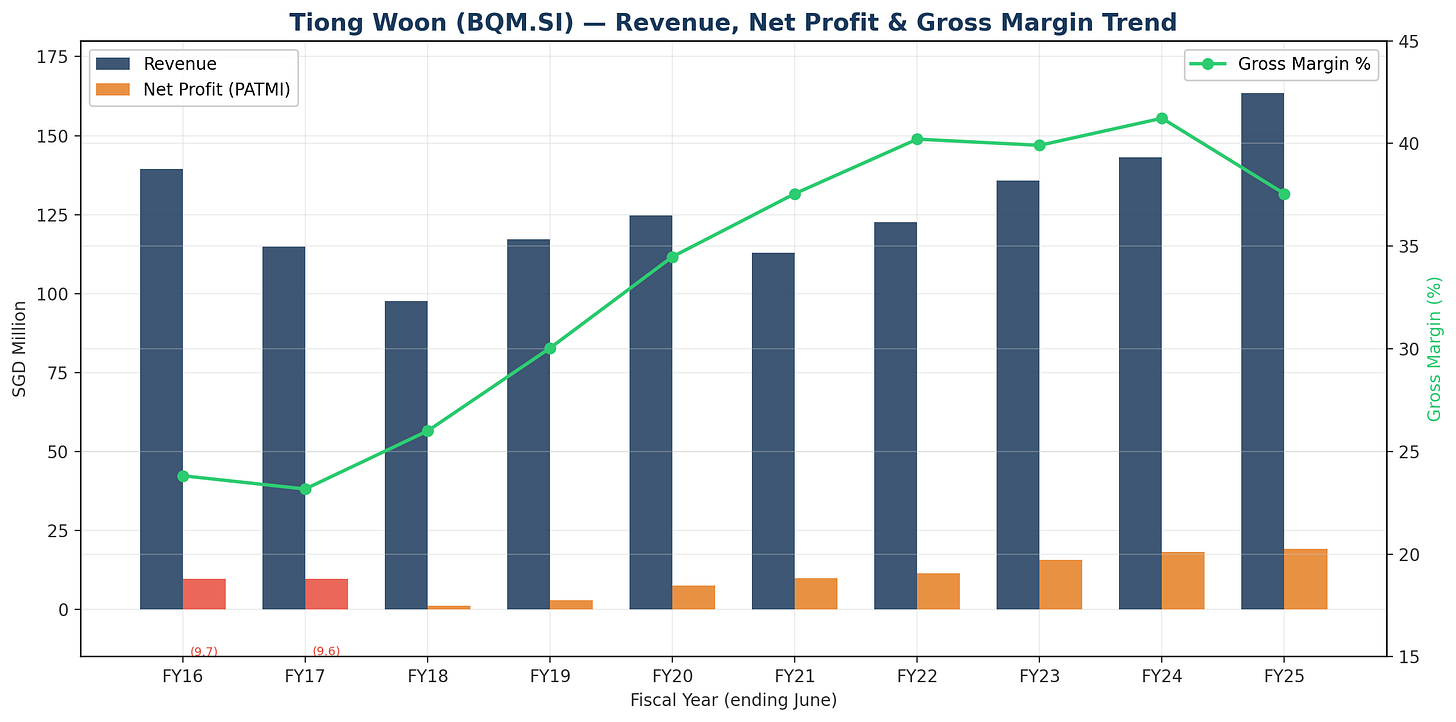
Task: Click the FY18 Gross Margin data point
Action: (427, 431)
